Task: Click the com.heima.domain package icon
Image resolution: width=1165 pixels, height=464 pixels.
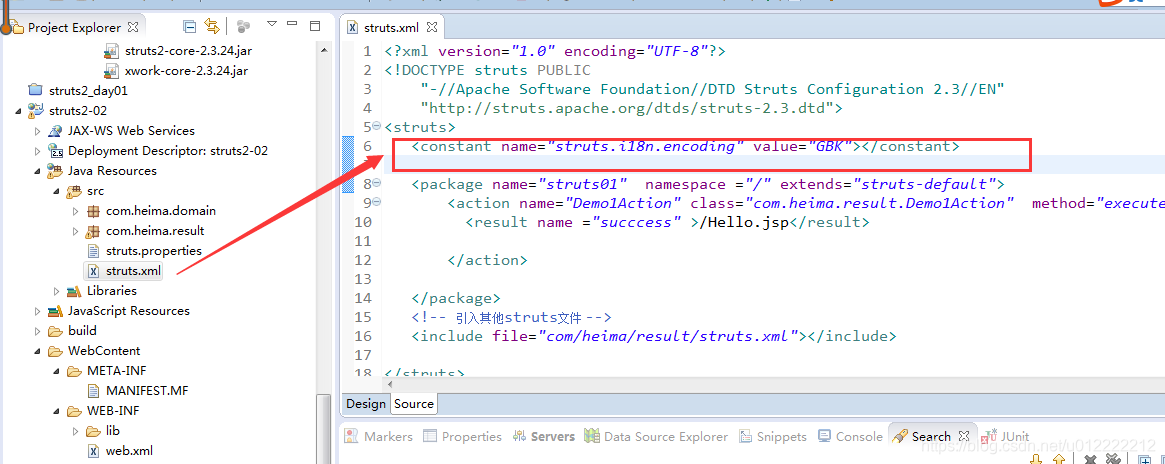Action: [94, 211]
